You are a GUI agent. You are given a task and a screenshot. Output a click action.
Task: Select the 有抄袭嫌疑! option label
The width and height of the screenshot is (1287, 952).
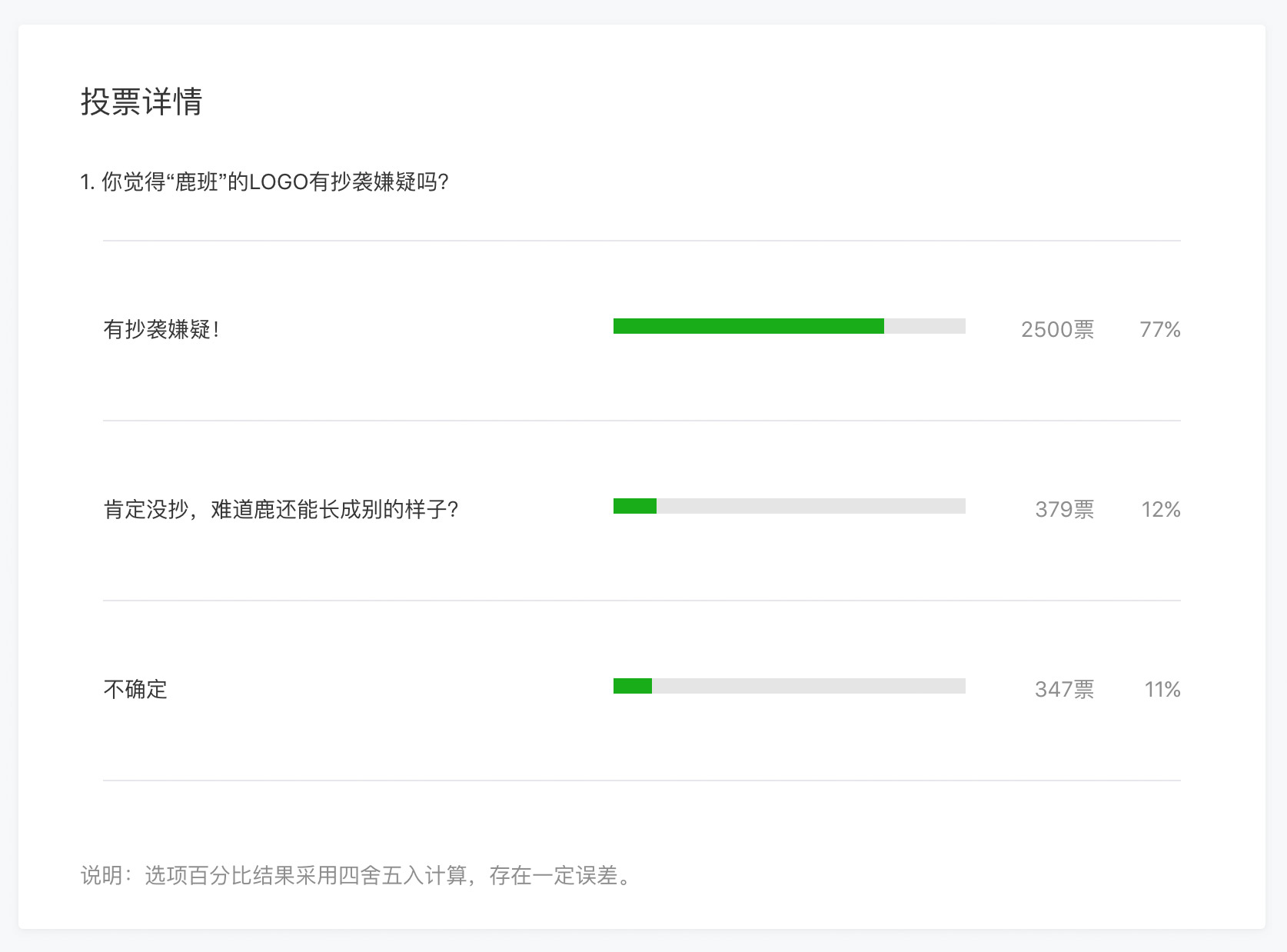[161, 330]
